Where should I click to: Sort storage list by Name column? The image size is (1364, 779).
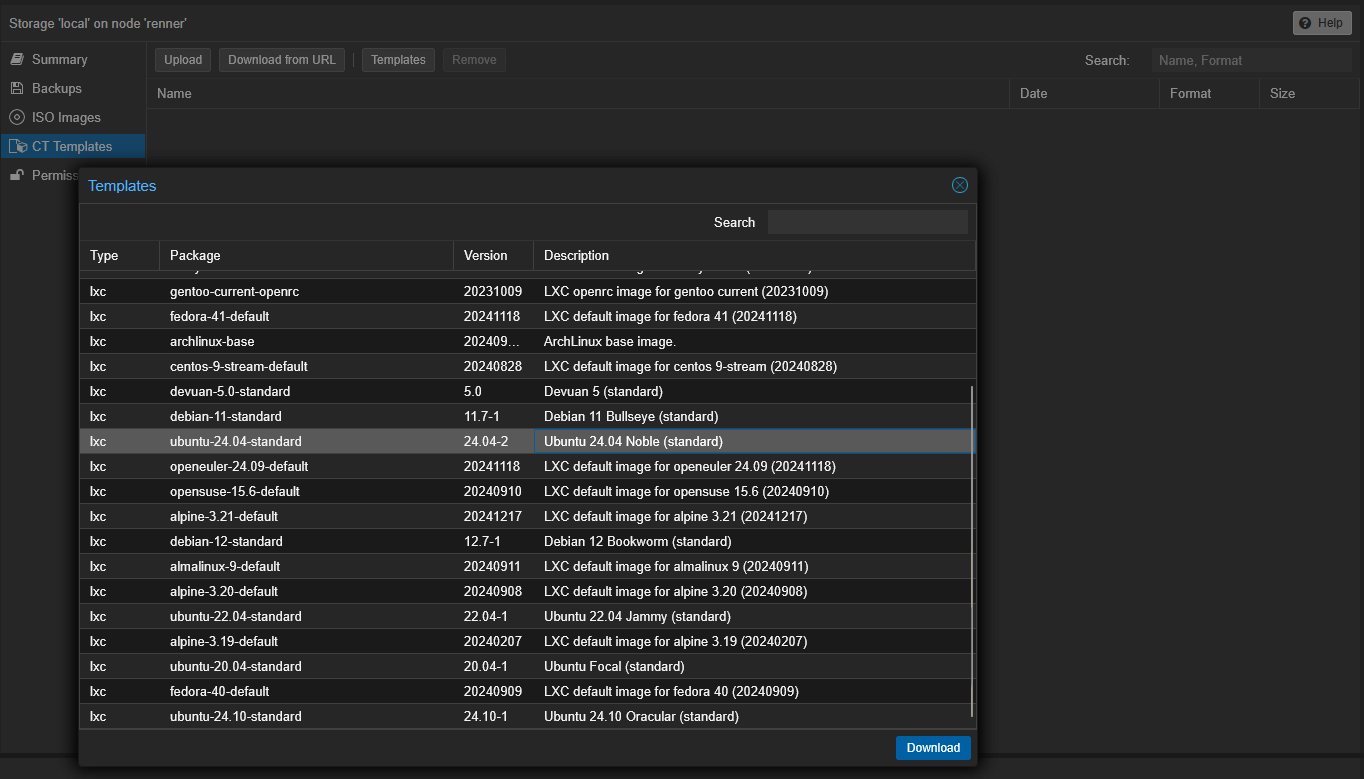(578, 94)
